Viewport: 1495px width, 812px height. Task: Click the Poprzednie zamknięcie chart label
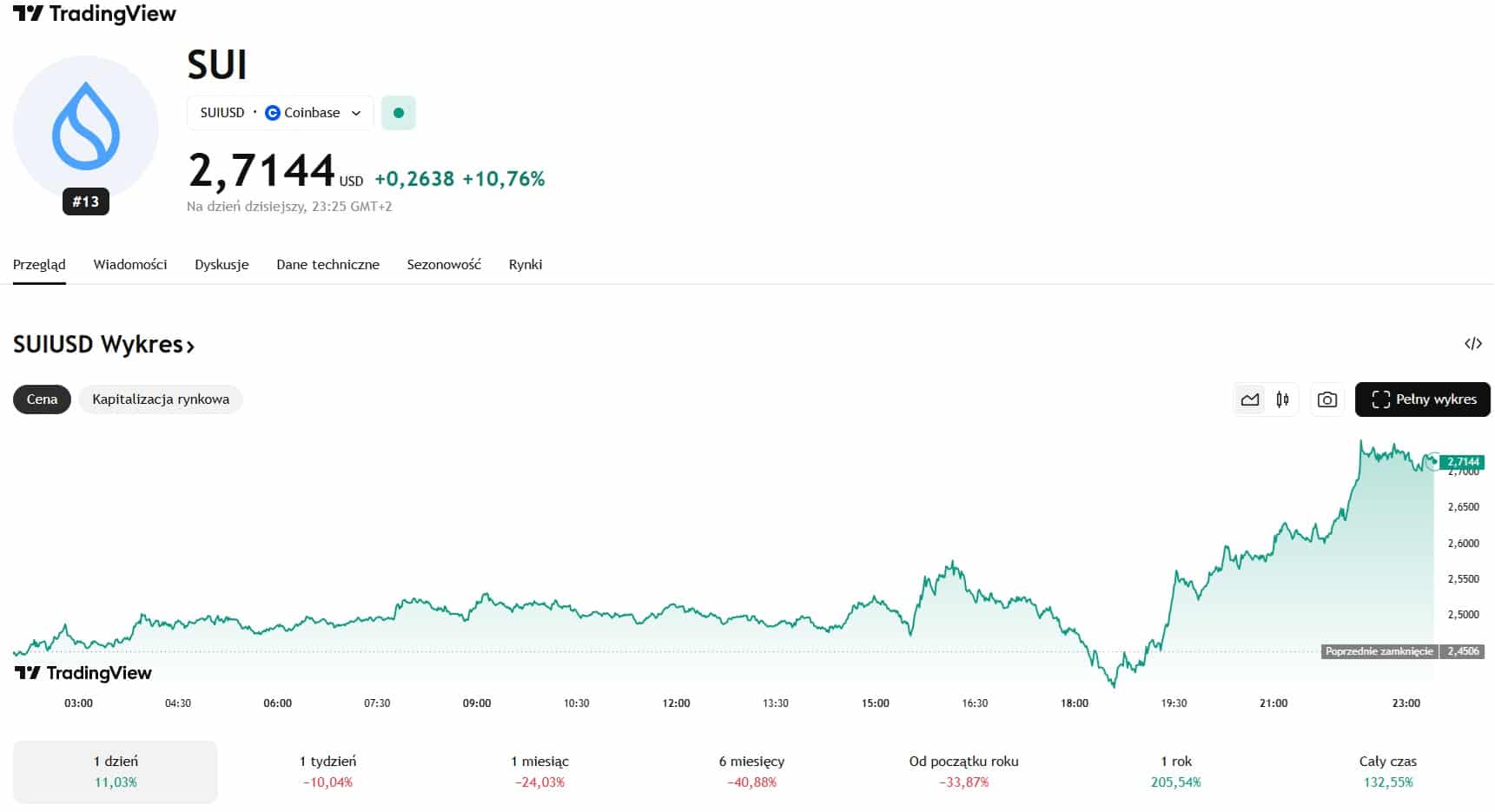click(1379, 651)
